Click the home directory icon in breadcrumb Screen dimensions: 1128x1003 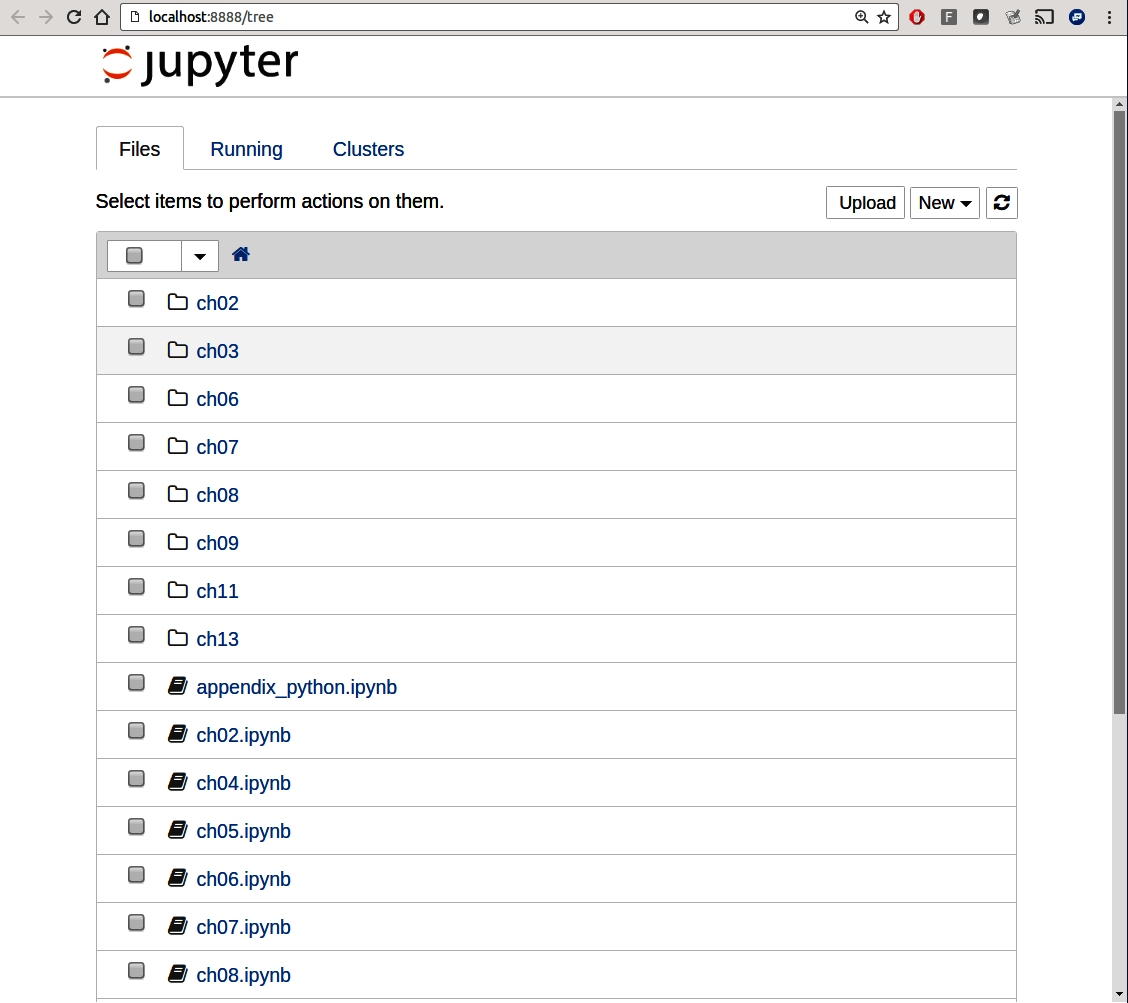(x=240, y=255)
